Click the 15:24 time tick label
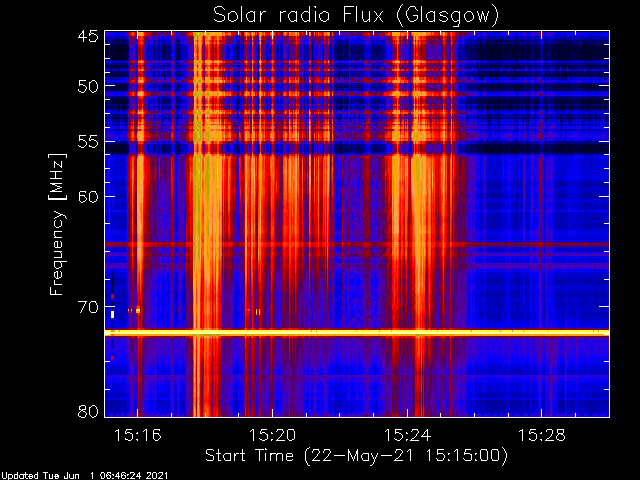The width and height of the screenshot is (640, 480). pos(407,436)
